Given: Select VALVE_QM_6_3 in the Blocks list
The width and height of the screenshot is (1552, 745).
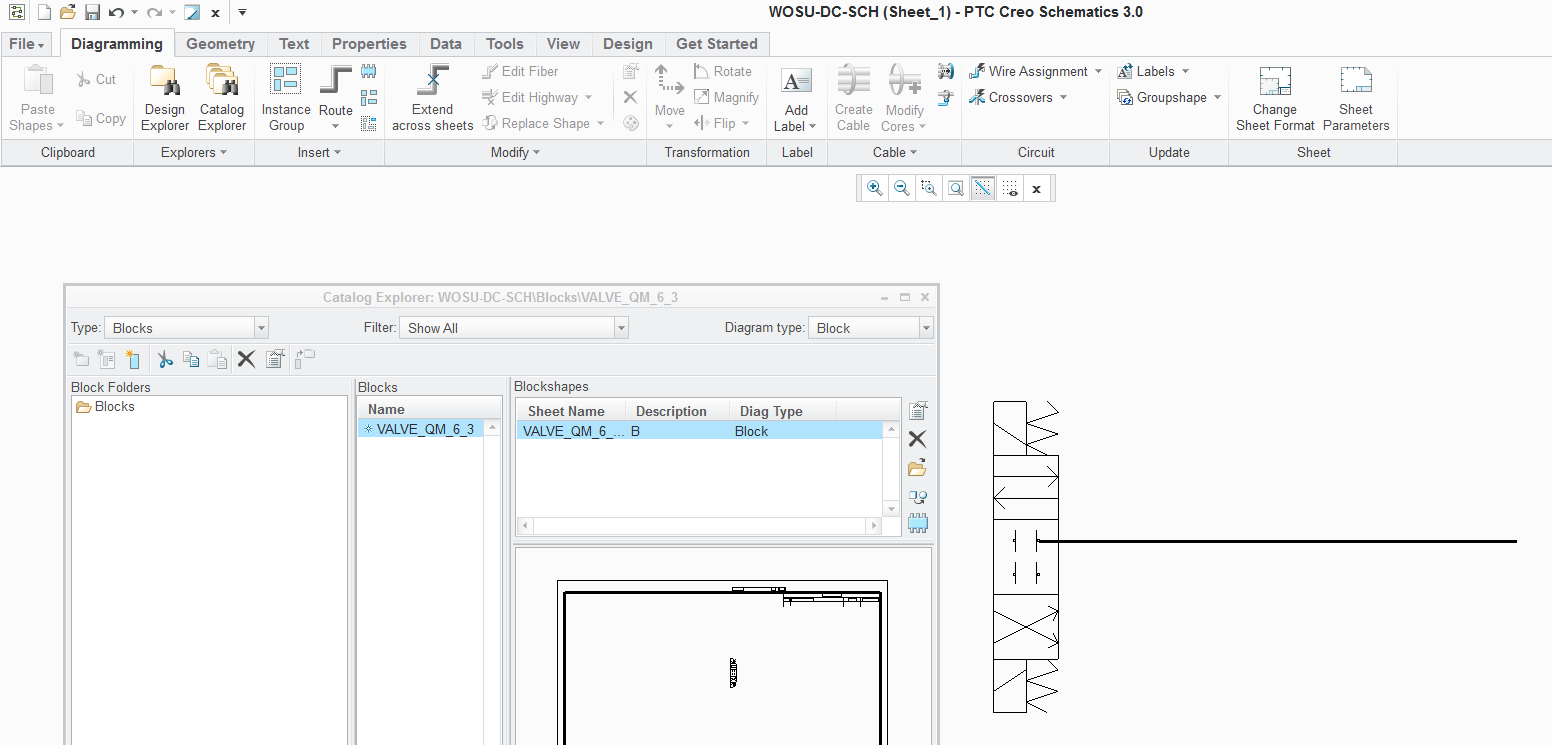Looking at the screenshot, I should [419, 429].
